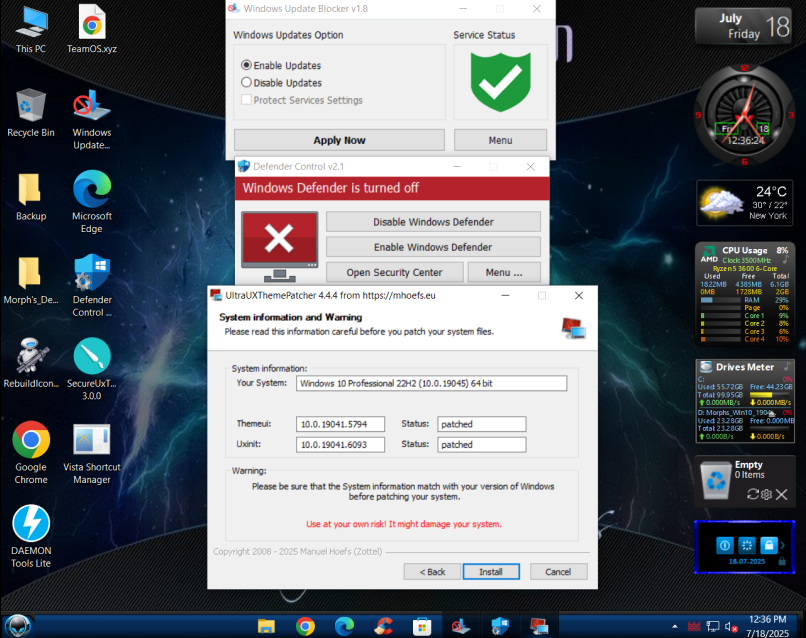
Task: Click the analog clock gadget
Action: pos(744,114)
